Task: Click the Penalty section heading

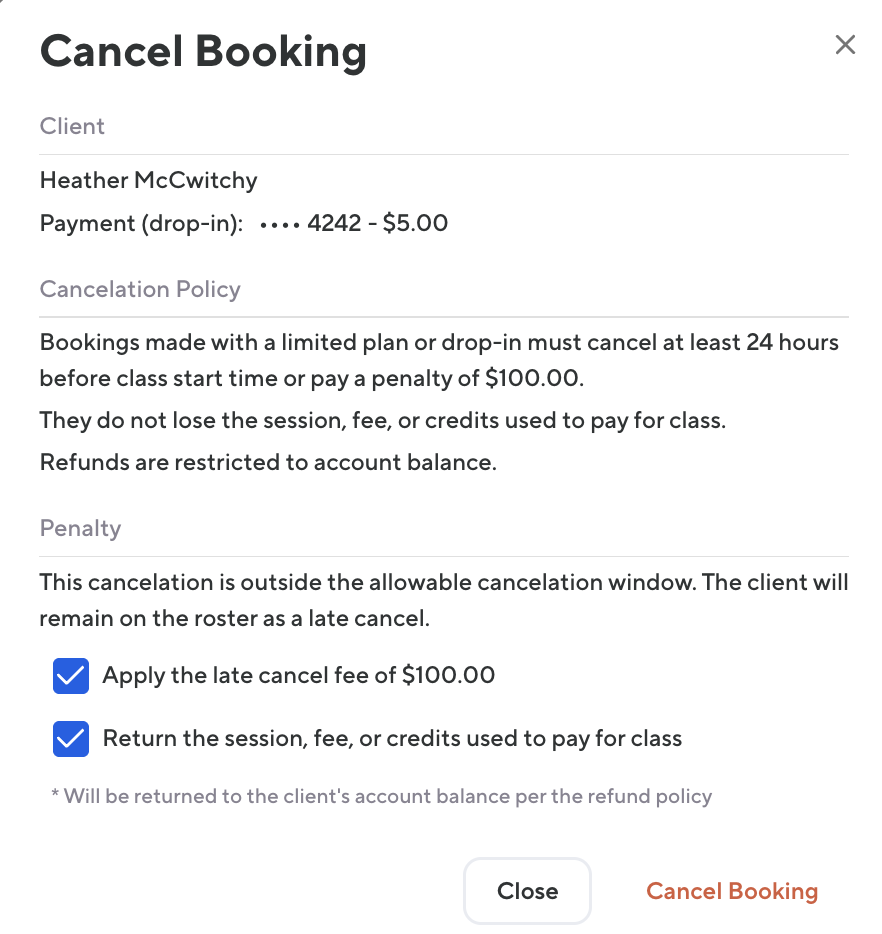Action: click(x=80, y=529)
